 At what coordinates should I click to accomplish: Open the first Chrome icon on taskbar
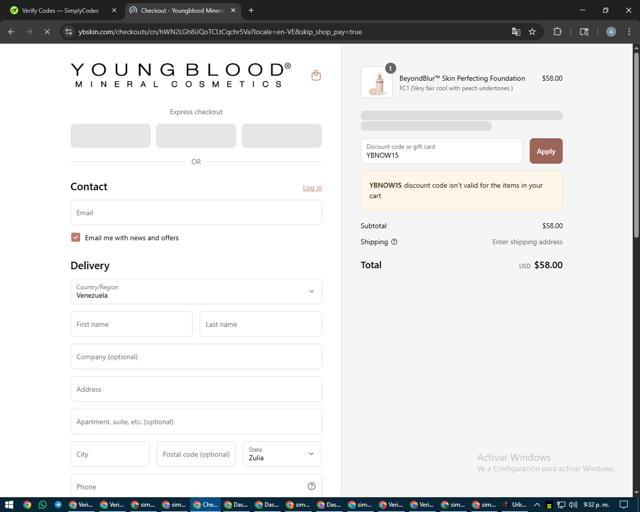pos(27,505)
